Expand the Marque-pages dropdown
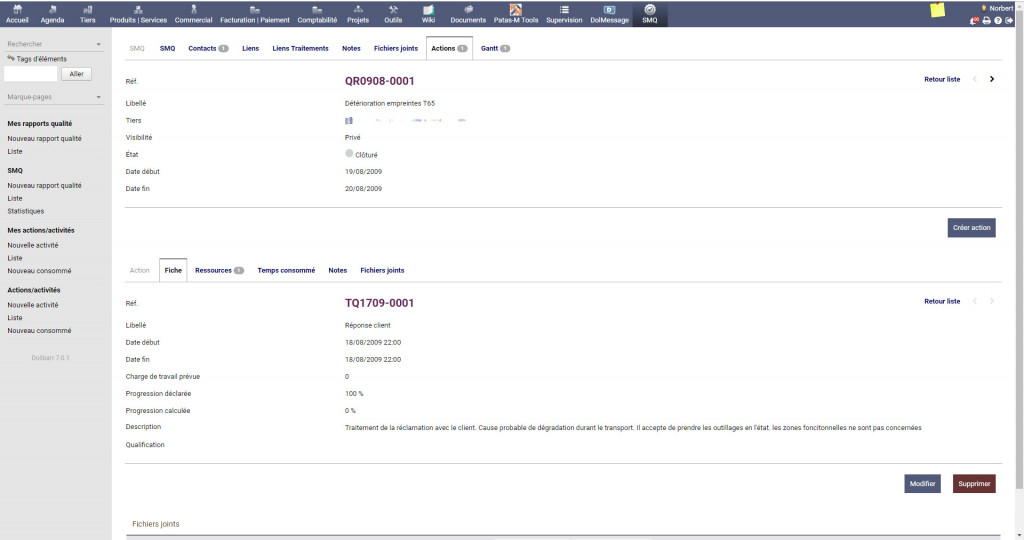Screen dimensions: 1024x540 tap(54, 97)
